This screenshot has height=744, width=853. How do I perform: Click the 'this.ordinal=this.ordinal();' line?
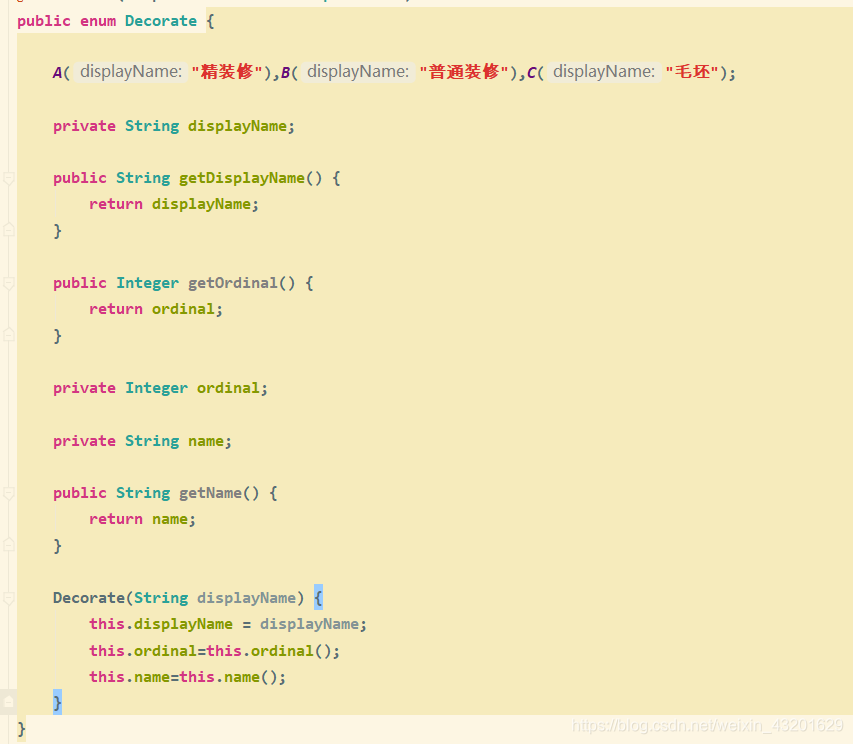coord(215,651)
